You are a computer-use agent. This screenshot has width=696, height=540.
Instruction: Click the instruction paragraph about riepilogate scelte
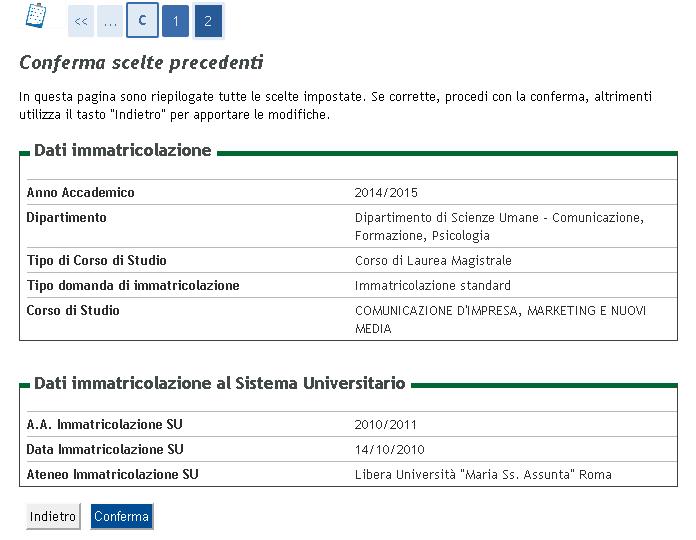point(336,105)
